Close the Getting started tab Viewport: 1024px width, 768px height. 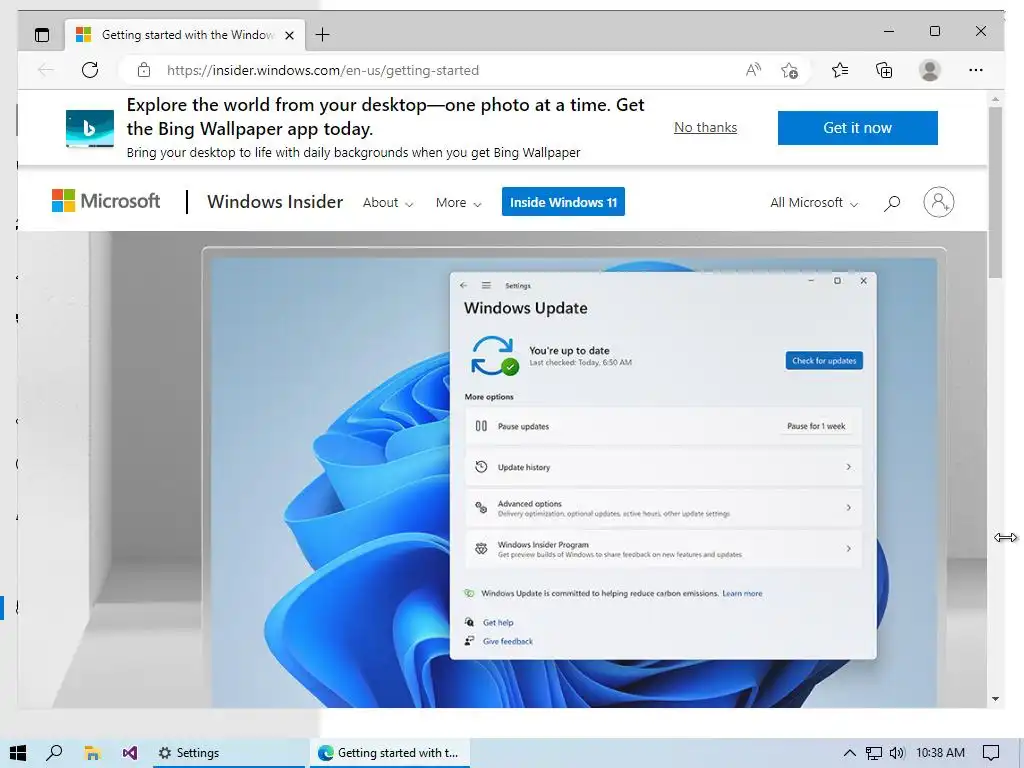tap(289, 35)
